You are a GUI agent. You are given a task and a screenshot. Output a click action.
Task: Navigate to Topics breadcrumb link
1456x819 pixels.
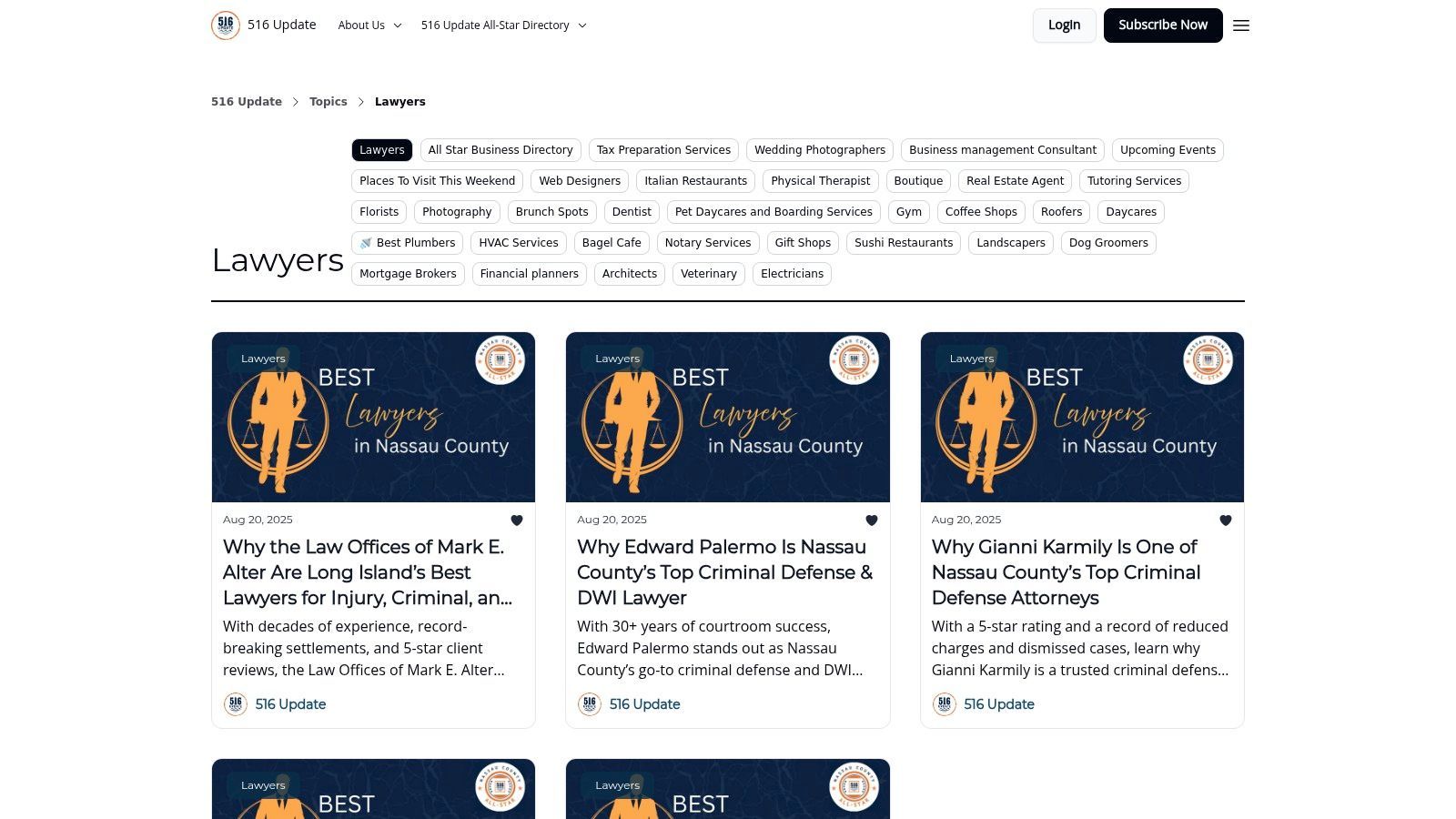point(329,102)
